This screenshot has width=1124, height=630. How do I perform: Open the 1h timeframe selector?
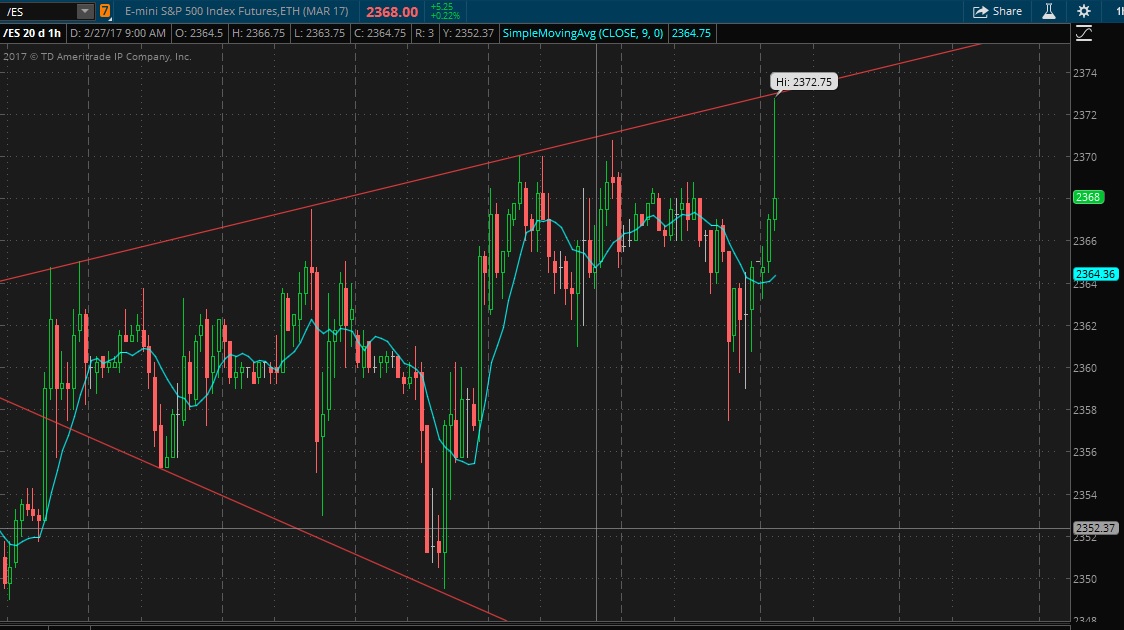point(1117,11)
